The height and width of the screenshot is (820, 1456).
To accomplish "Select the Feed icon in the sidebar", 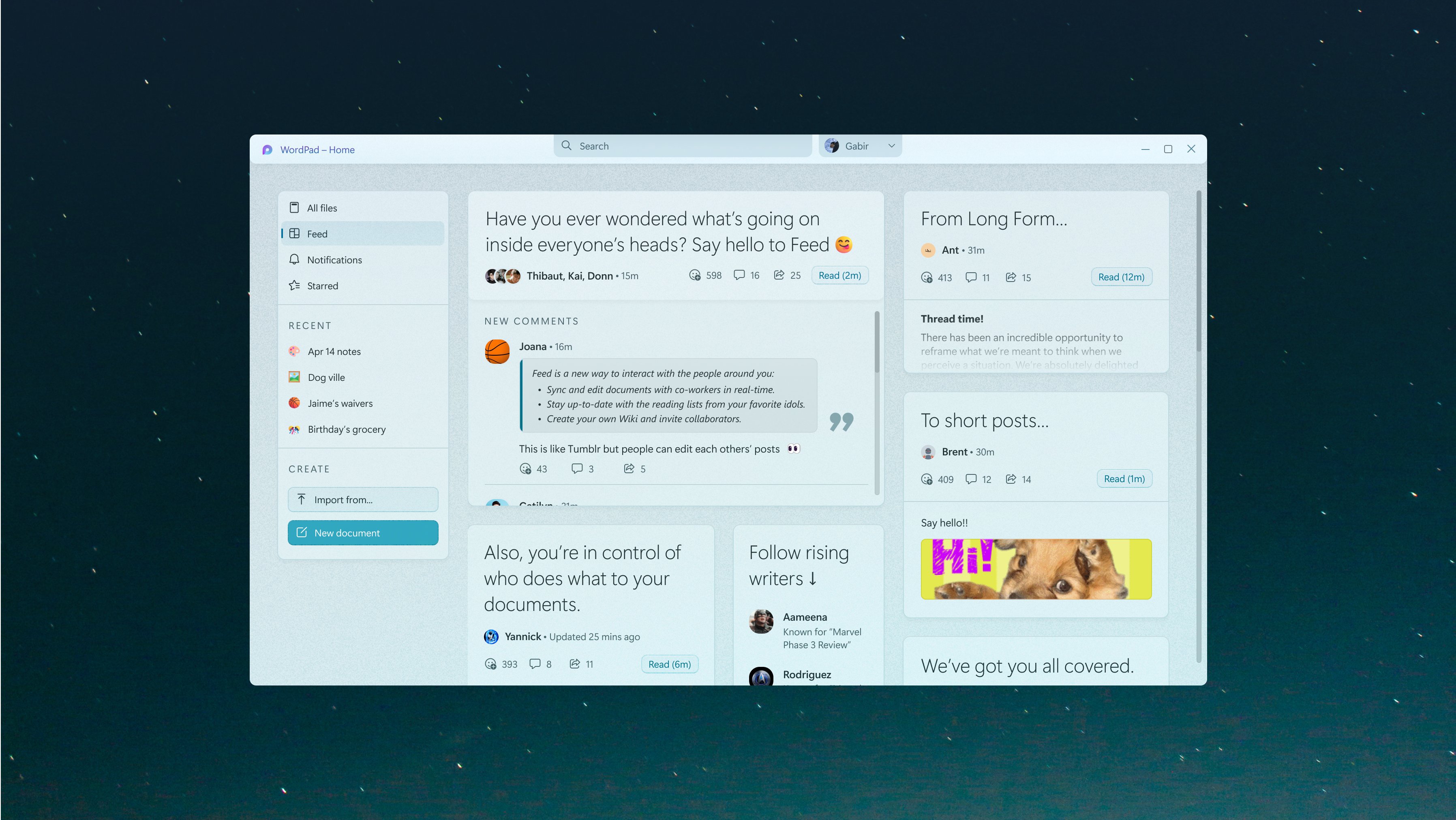I will (294, 233).
